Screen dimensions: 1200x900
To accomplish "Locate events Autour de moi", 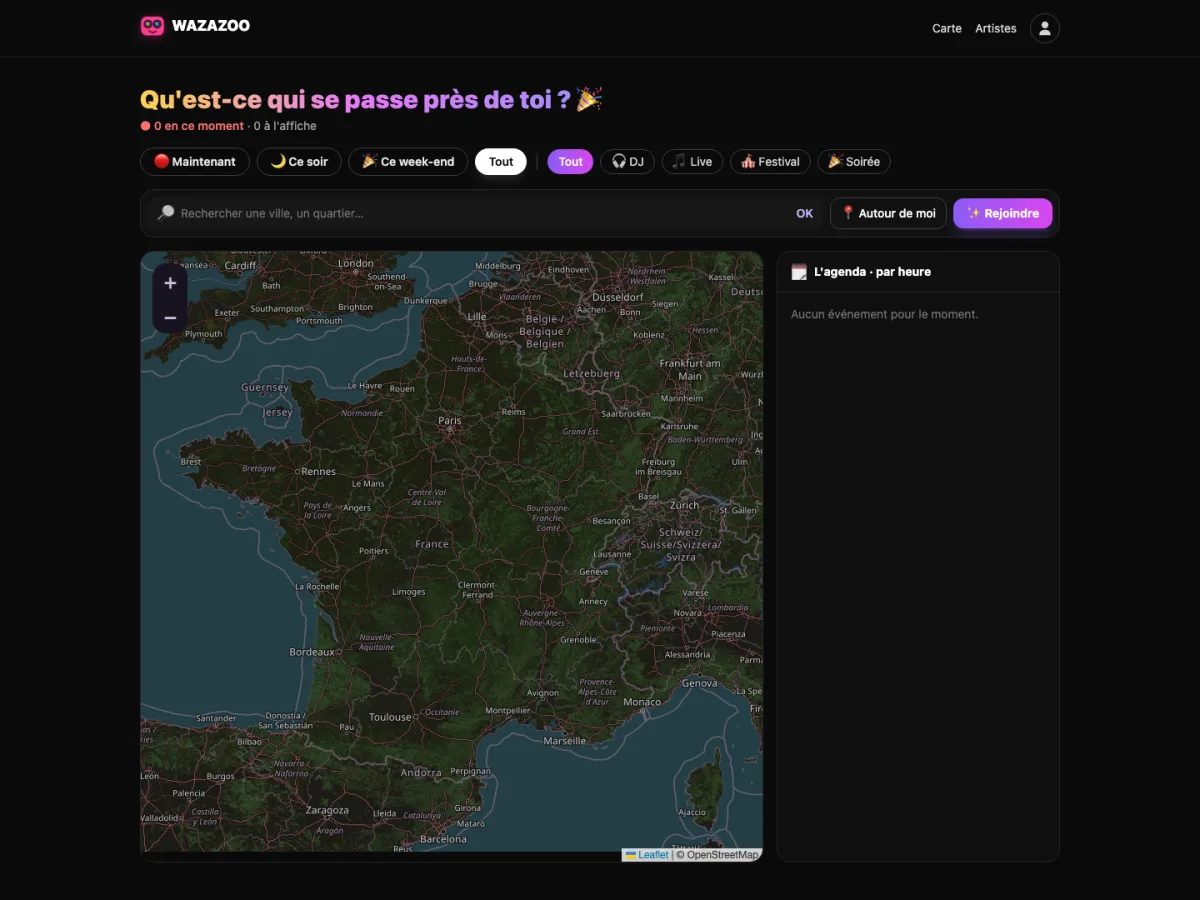I will coord(888,213).
